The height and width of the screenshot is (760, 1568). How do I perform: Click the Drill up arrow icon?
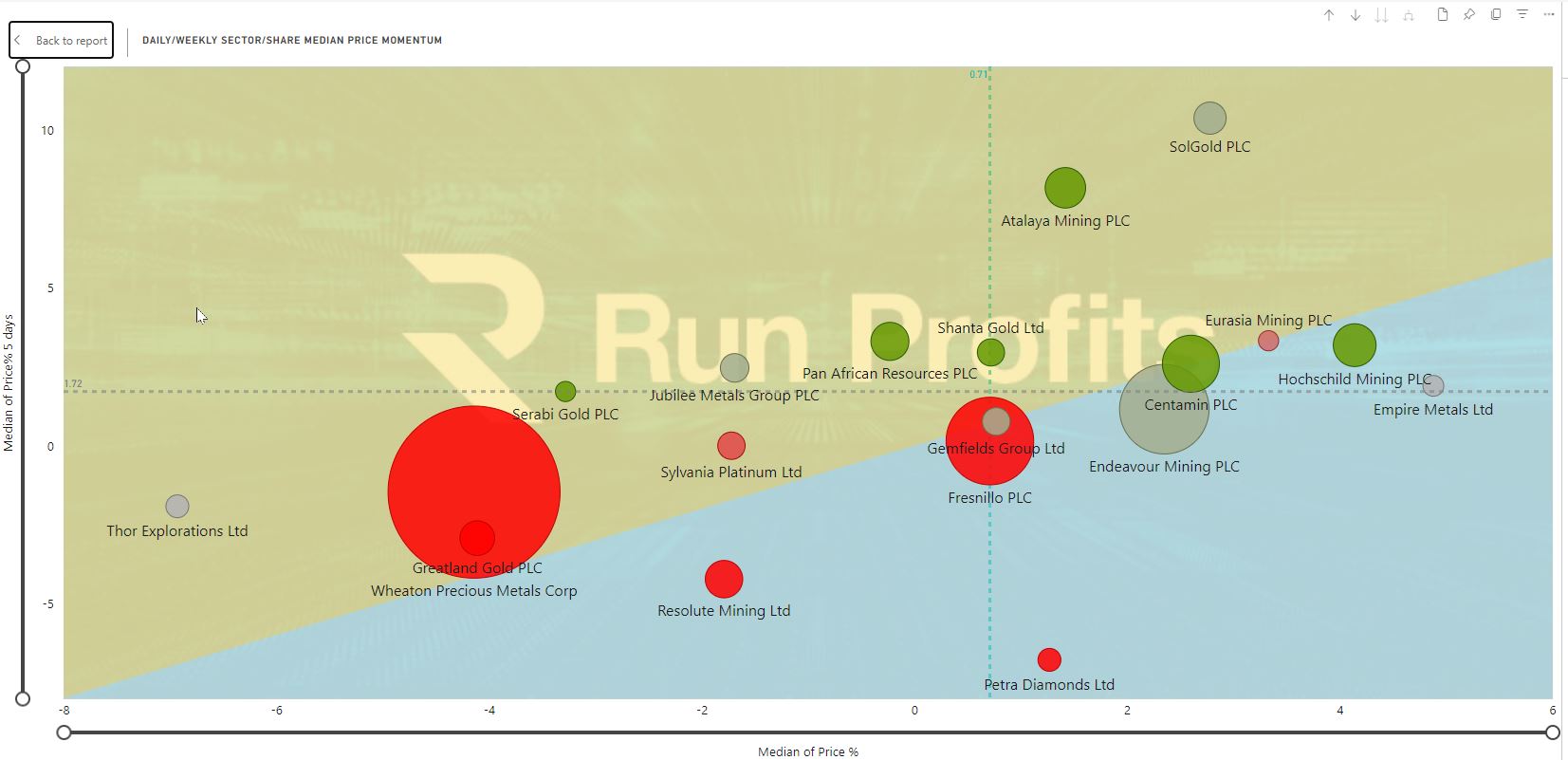1329,15
